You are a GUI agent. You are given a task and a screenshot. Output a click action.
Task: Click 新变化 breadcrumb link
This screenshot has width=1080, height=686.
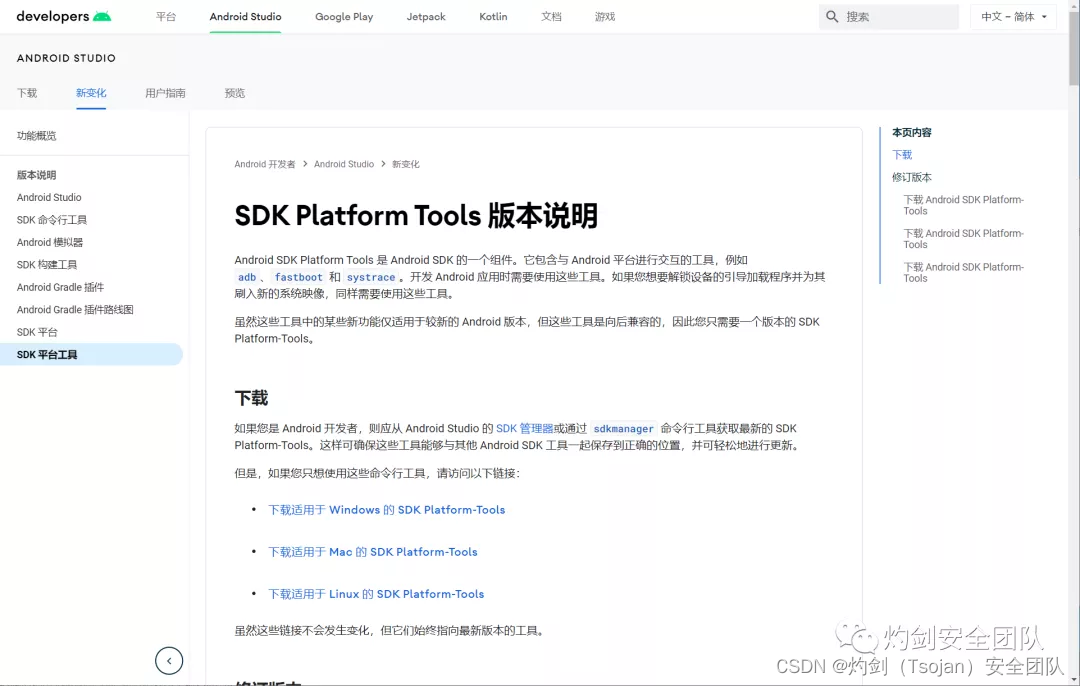pyautogui.click(x=406, y=164)
